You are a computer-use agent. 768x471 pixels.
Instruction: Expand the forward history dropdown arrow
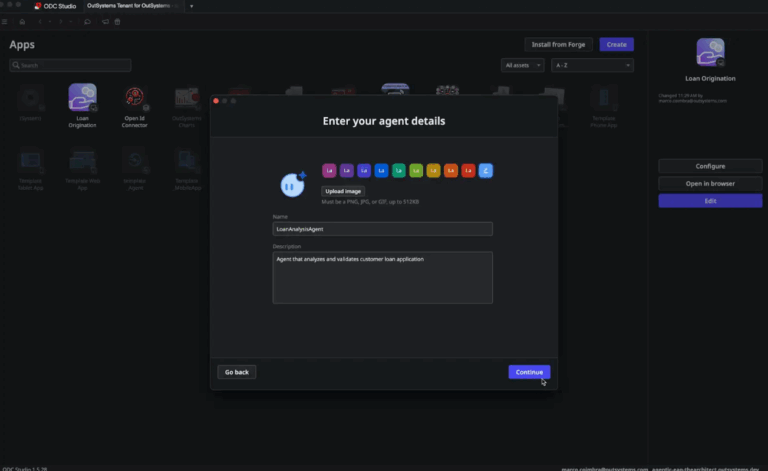[71, 22]
